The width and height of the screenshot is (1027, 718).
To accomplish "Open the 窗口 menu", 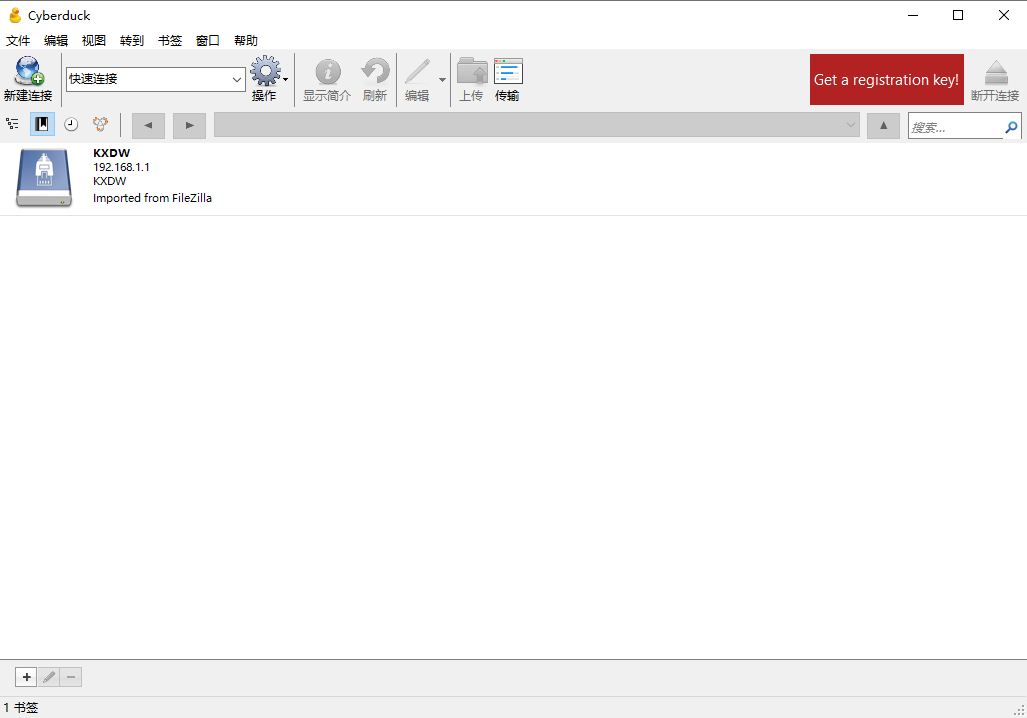I will [208, 41].
